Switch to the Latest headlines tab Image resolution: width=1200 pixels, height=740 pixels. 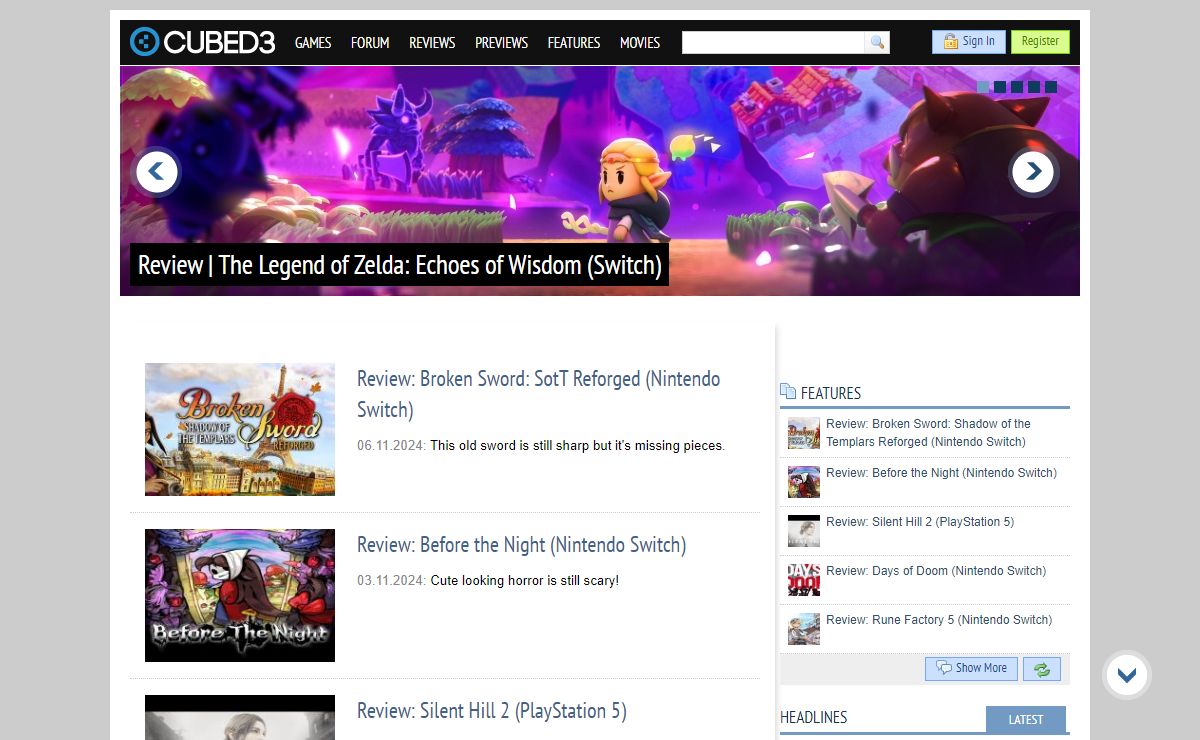pyautogui.click(x=1026, y=720)
